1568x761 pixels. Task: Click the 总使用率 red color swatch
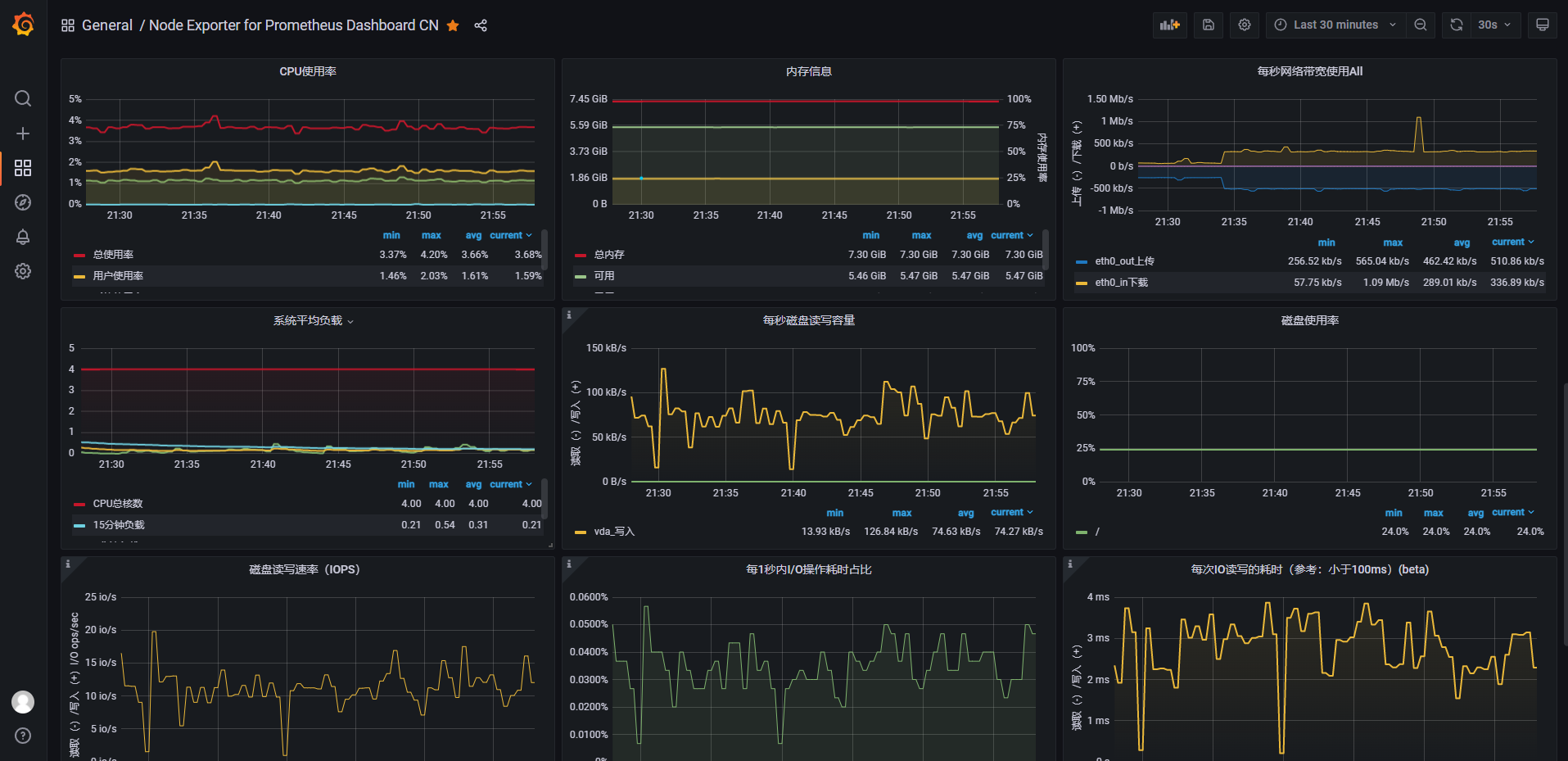[79, 255]
